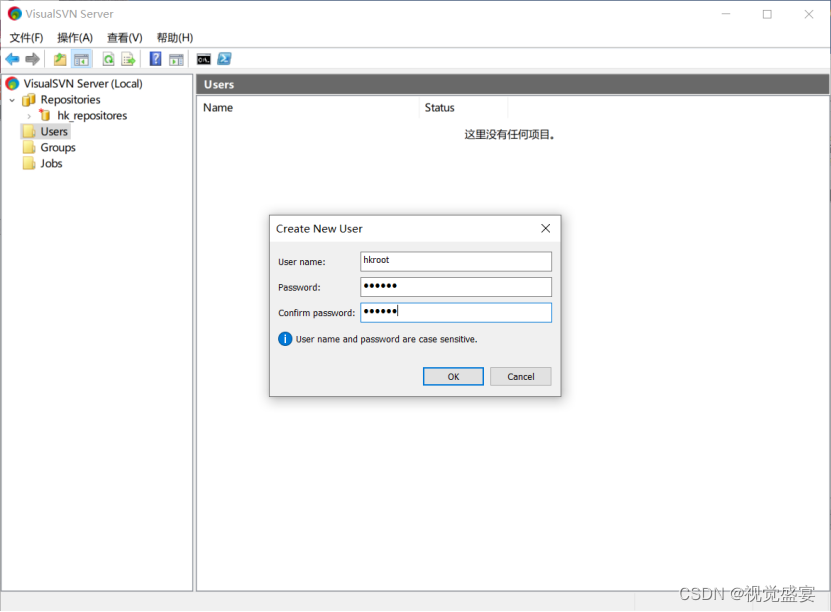Maximize the VisualSVN Server window
Screen dimensions: 831x612
pos(767,14)
